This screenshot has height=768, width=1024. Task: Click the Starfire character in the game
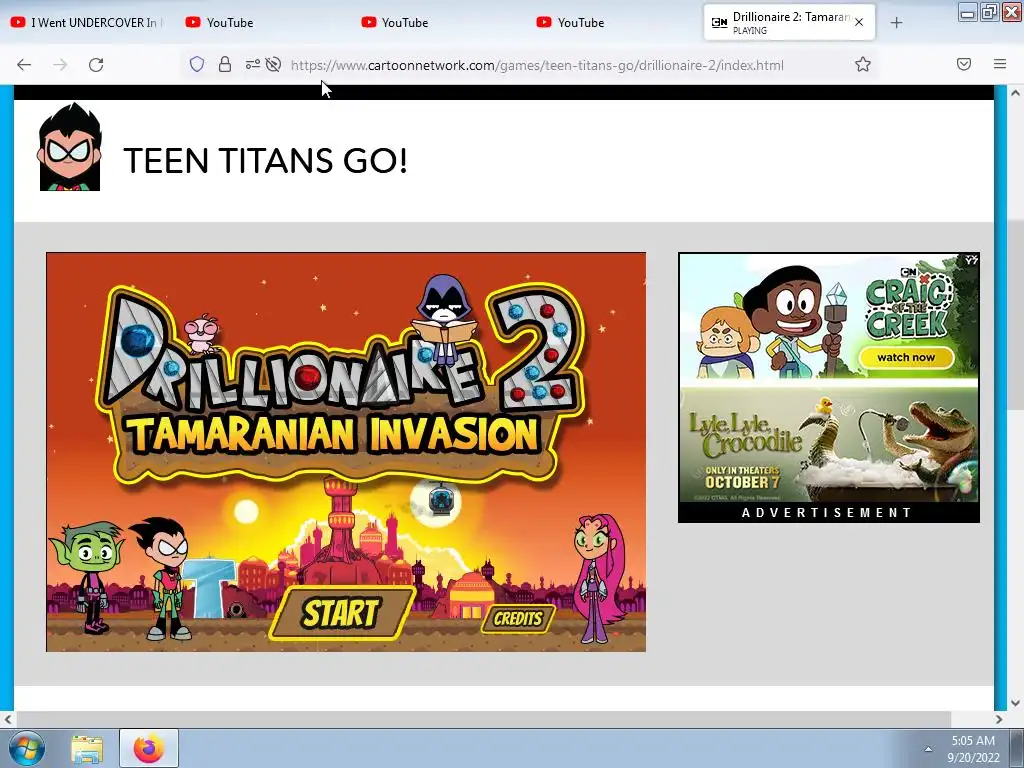[x=598, y=578]
